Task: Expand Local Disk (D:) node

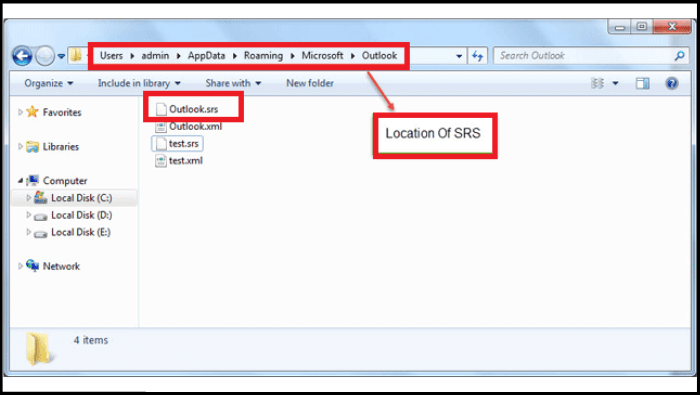Action: tap(29, 215)
